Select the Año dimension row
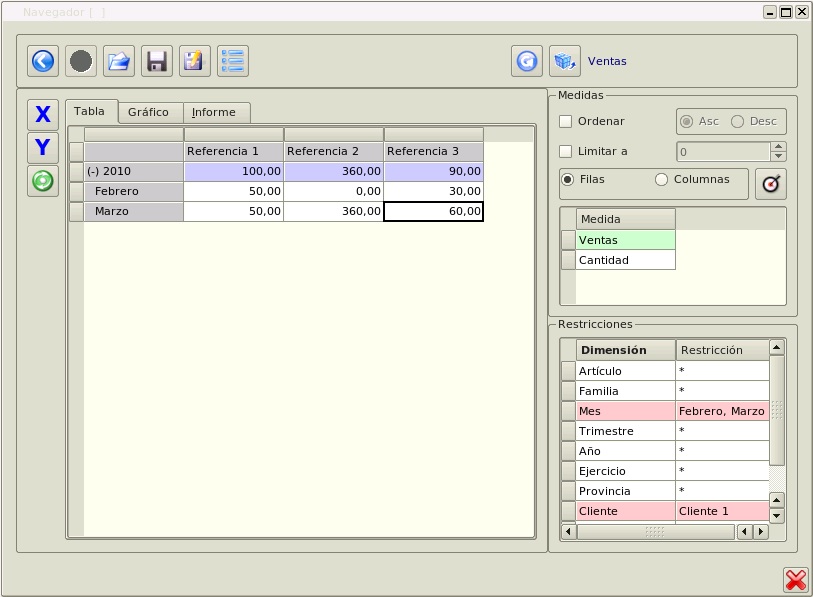The height and width of the screenshot is (597, 813). click(625, 451)
